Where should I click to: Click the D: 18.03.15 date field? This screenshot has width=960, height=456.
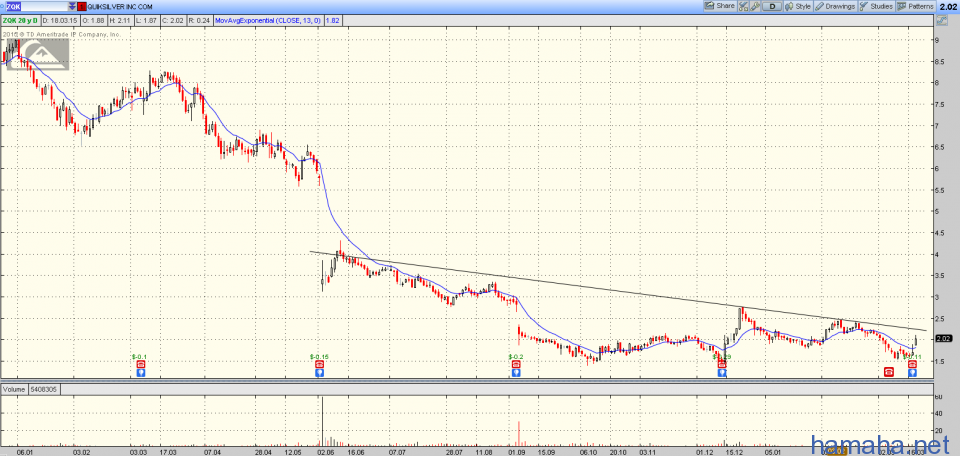pyautogui.click(x=61, y=20)
